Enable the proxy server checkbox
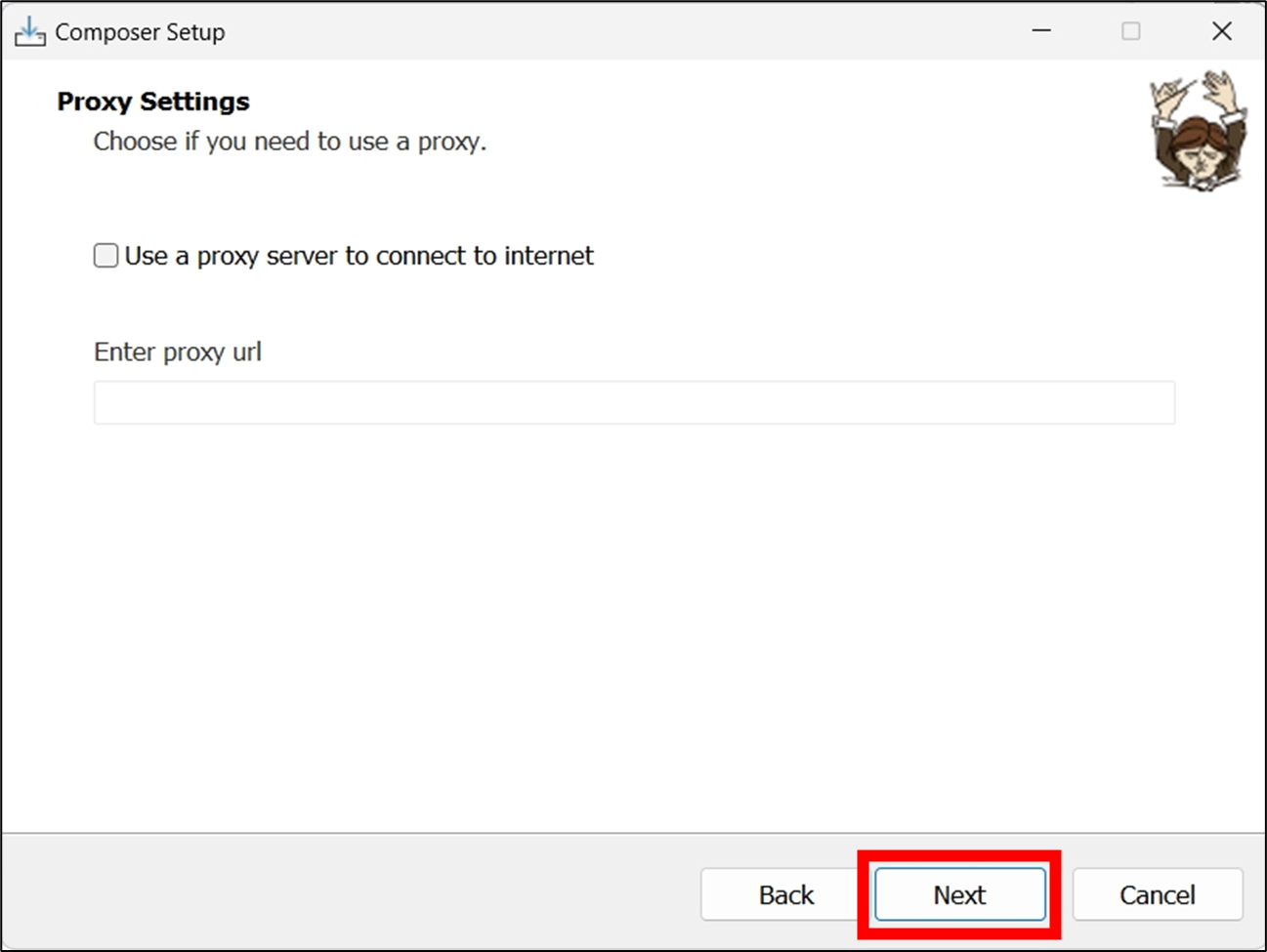 coord(106,256)
